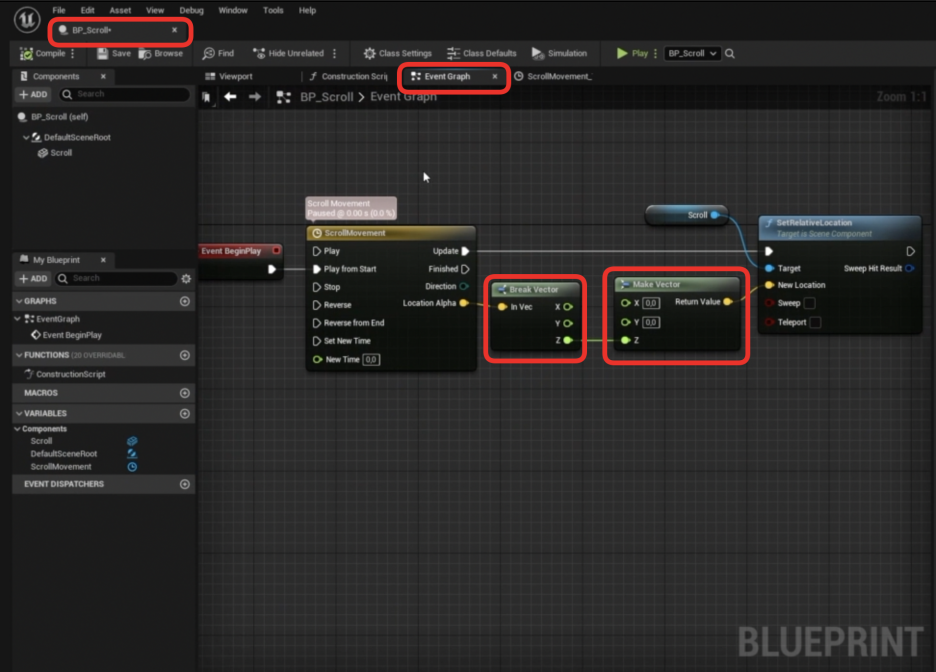Image resolution: width=936 pixels, height=672 pixels.
Task: Click the magnifier icon beside debug dropdown
Action: point(730,54)
